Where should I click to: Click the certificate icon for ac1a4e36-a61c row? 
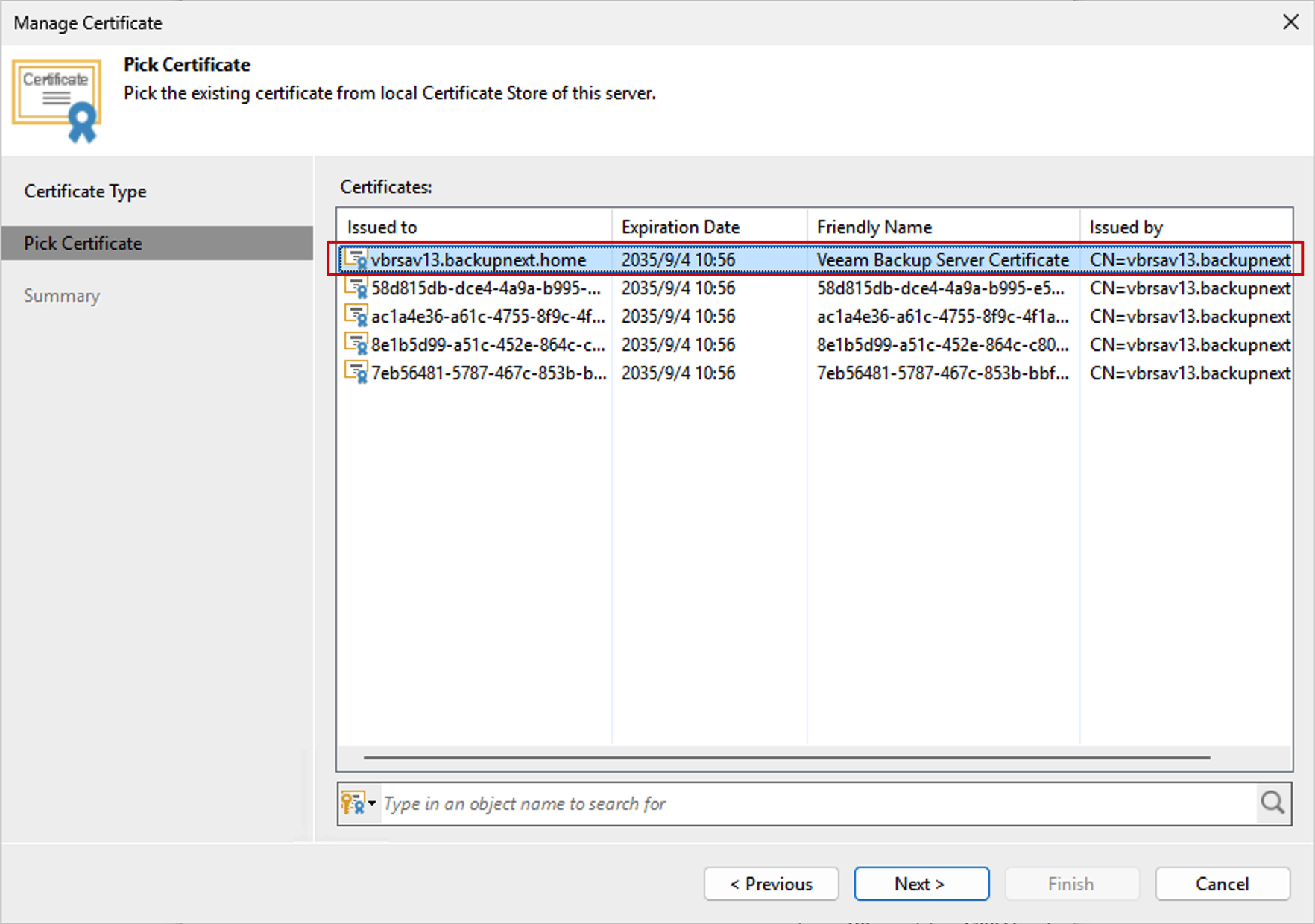coord(356,316)
